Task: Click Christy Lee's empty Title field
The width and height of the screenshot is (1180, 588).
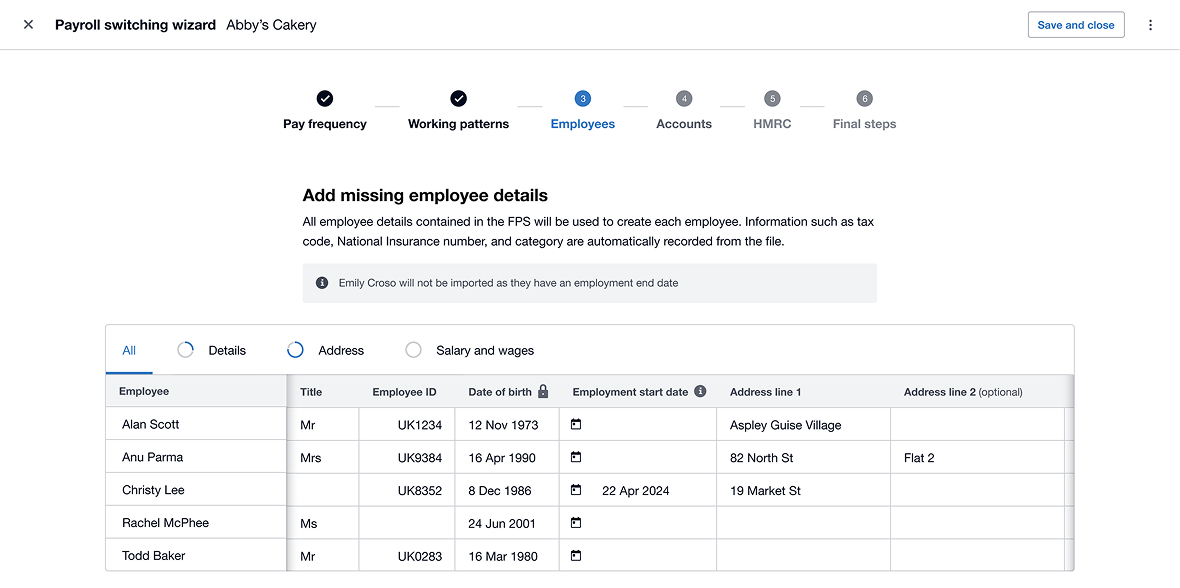Action: pos(322,490)
